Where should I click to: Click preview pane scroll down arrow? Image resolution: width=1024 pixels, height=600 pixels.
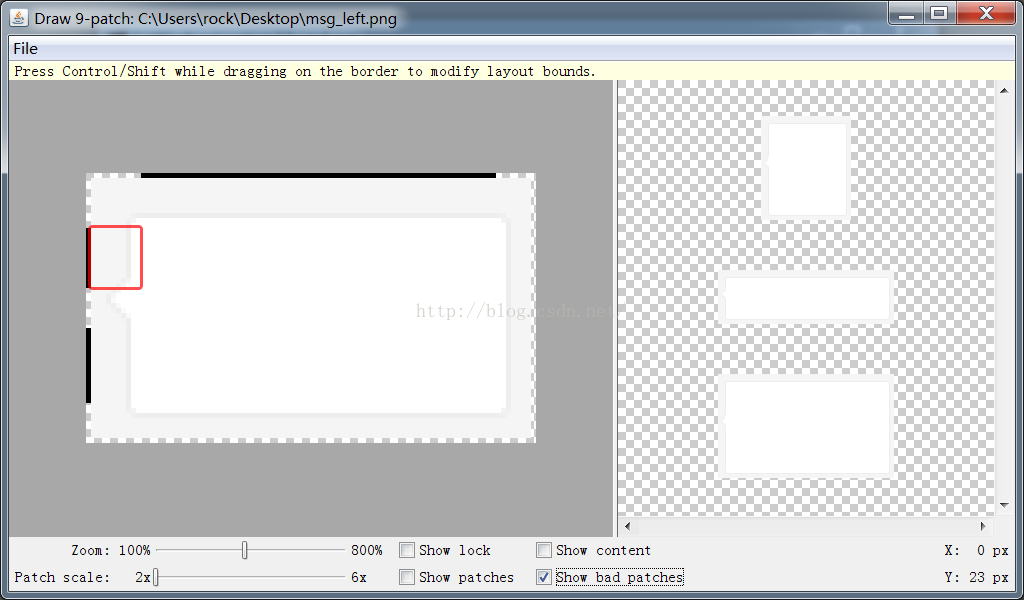[1004, 505]
